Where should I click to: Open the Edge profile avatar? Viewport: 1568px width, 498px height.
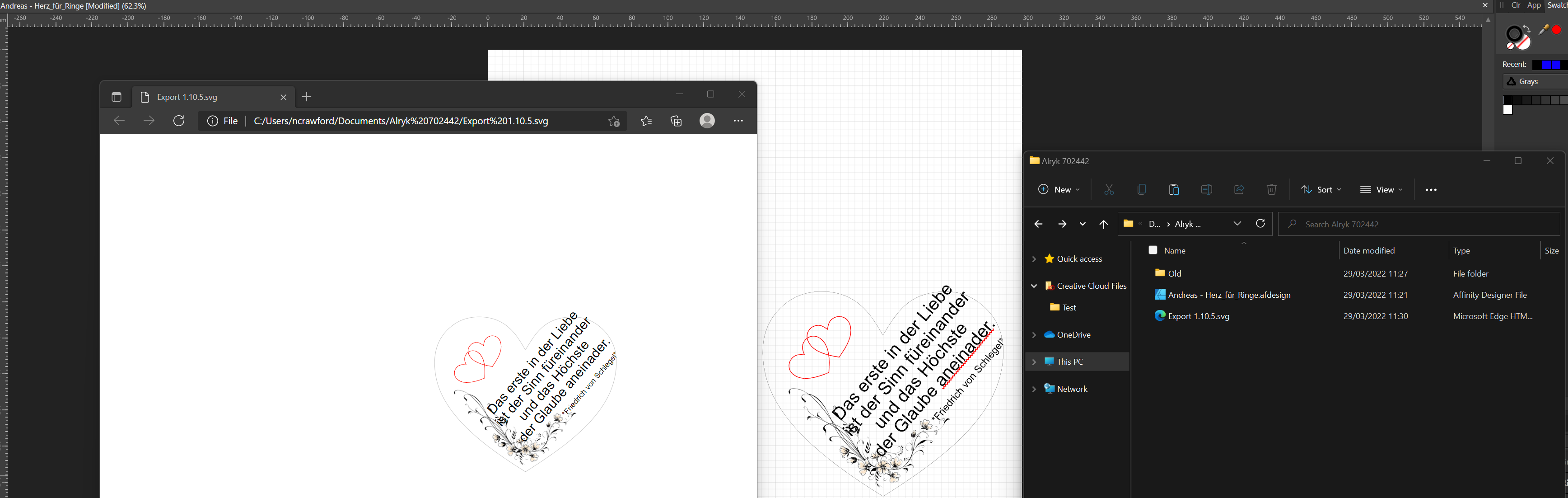click(707, 121)
